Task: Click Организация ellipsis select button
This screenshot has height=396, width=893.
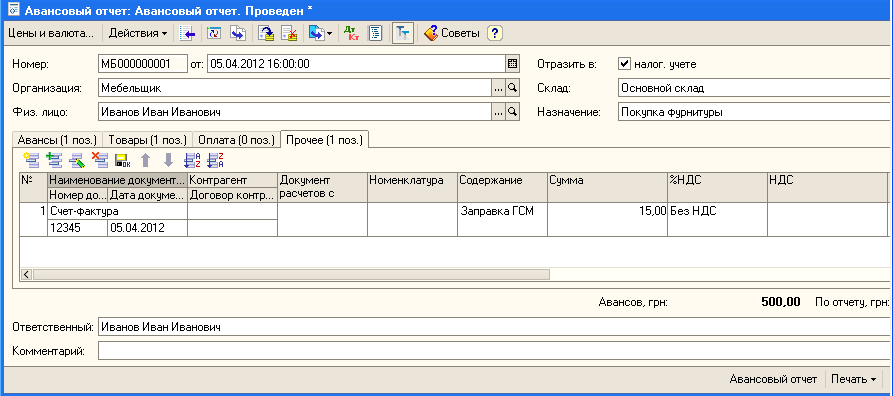Action: [x=498, y=88]
